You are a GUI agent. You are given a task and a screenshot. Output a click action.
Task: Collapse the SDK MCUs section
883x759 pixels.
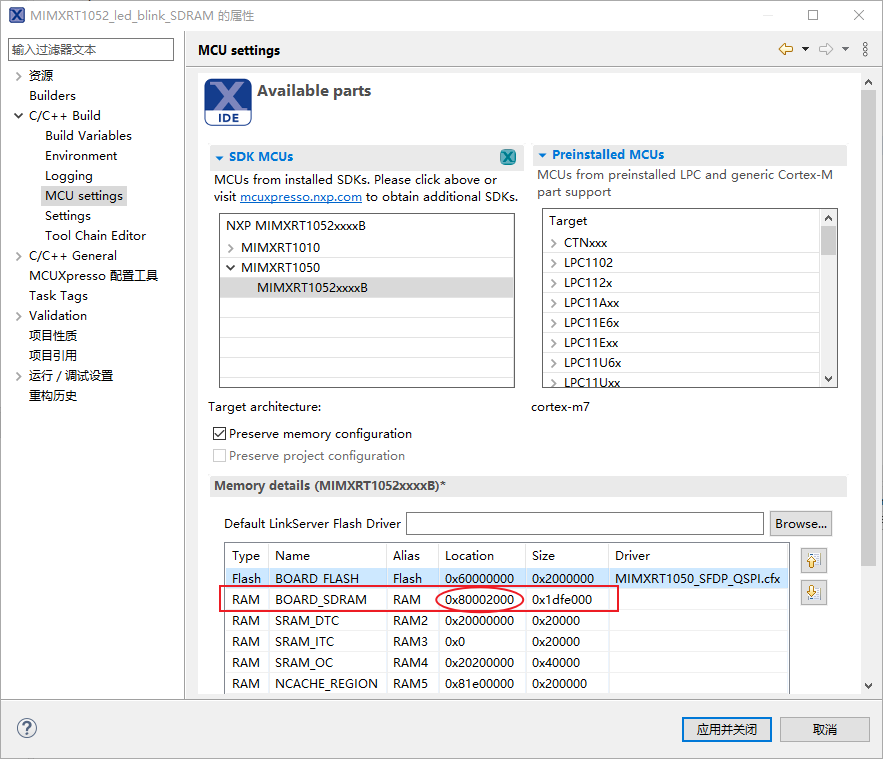(x=220, y=158)
